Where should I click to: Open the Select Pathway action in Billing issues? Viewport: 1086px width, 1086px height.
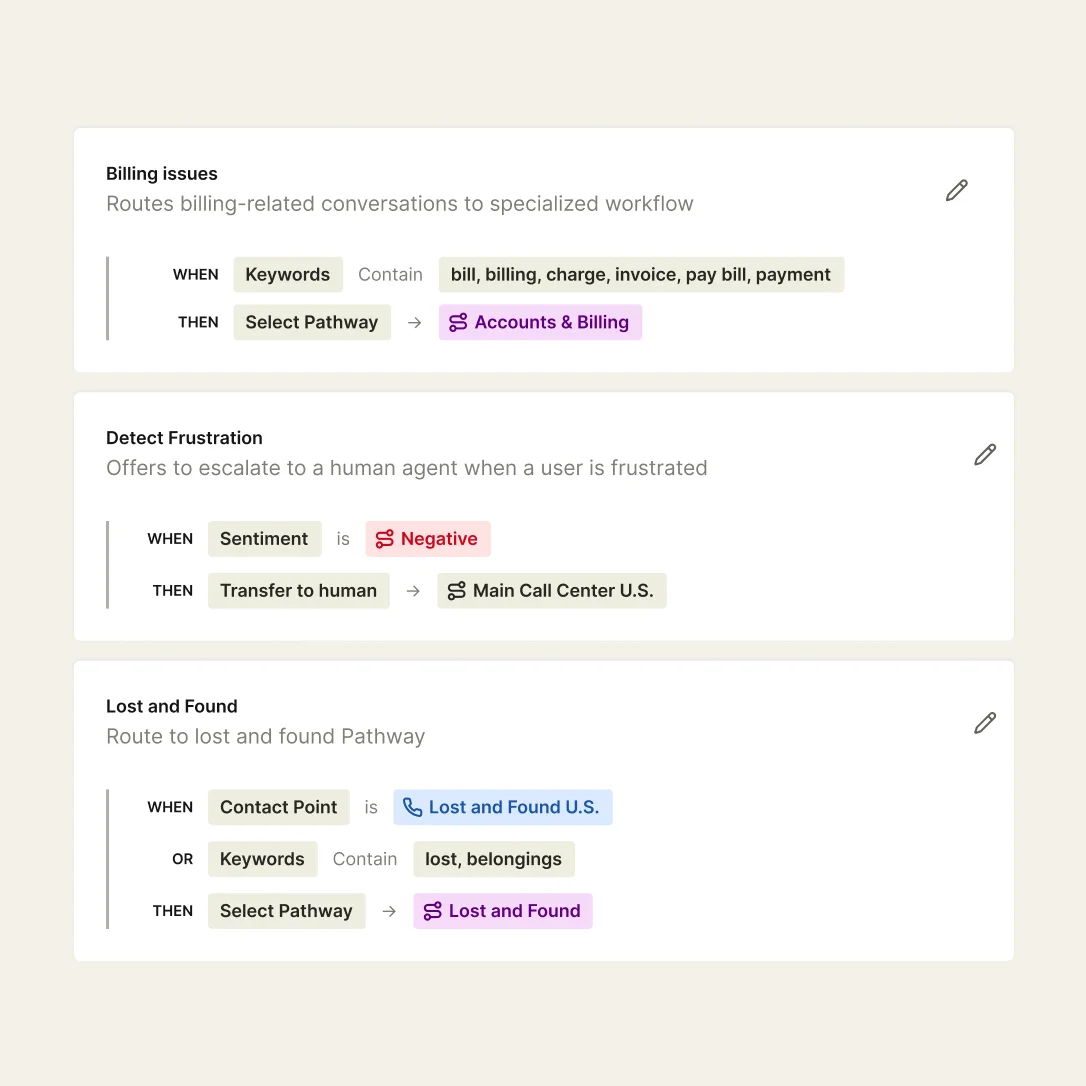311,322
